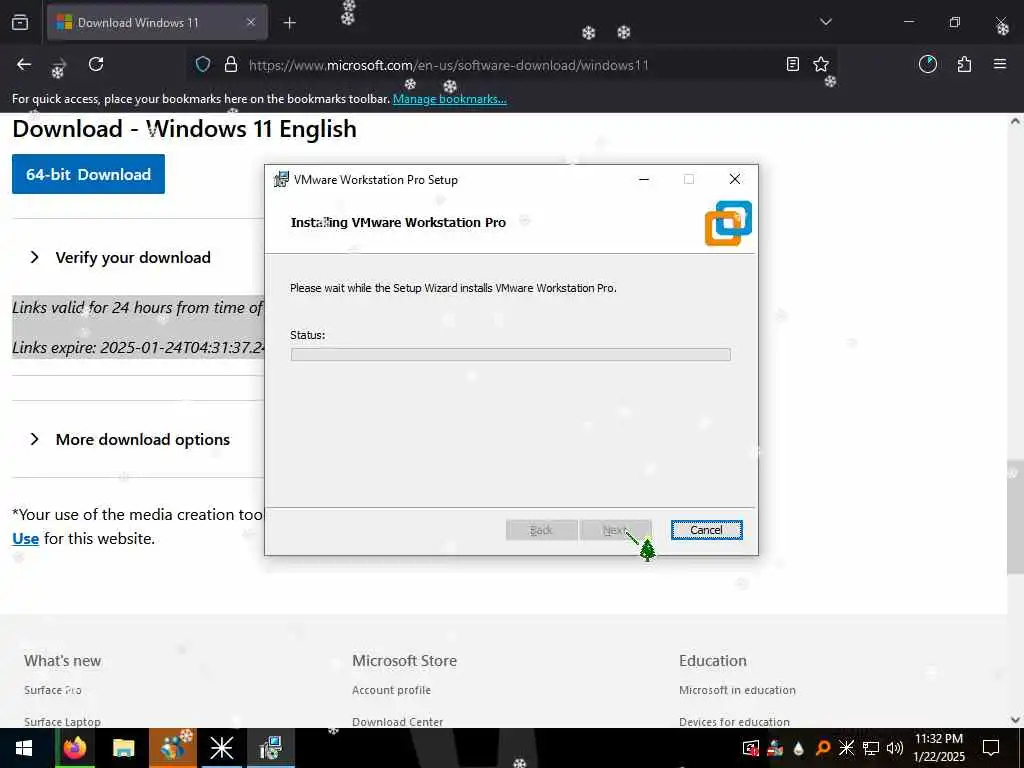Click the page vertical scrollbar thumb
The width and height of the screenshot is (1024, 768).
pos(1015,517)
